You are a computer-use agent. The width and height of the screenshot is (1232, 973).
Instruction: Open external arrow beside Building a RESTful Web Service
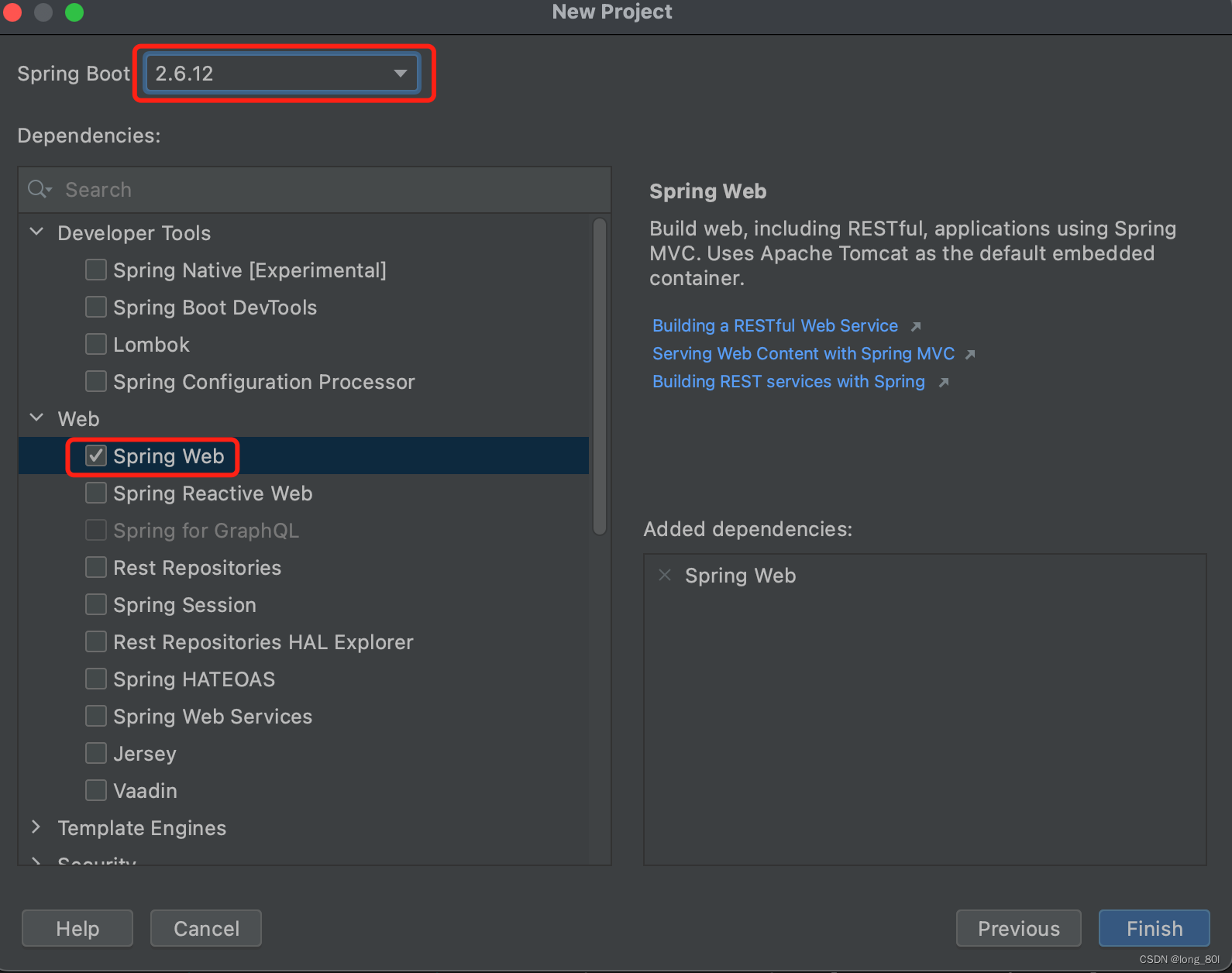(916, 326)
